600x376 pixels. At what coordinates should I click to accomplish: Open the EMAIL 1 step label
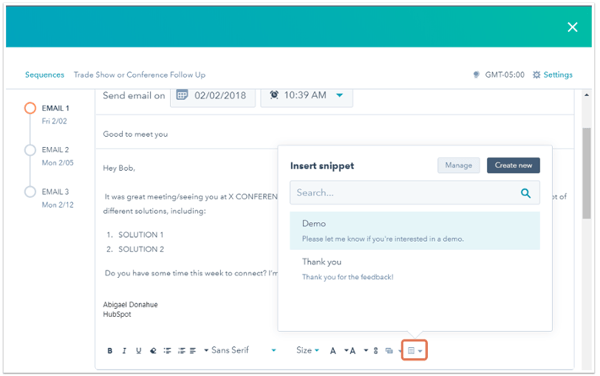55,108
